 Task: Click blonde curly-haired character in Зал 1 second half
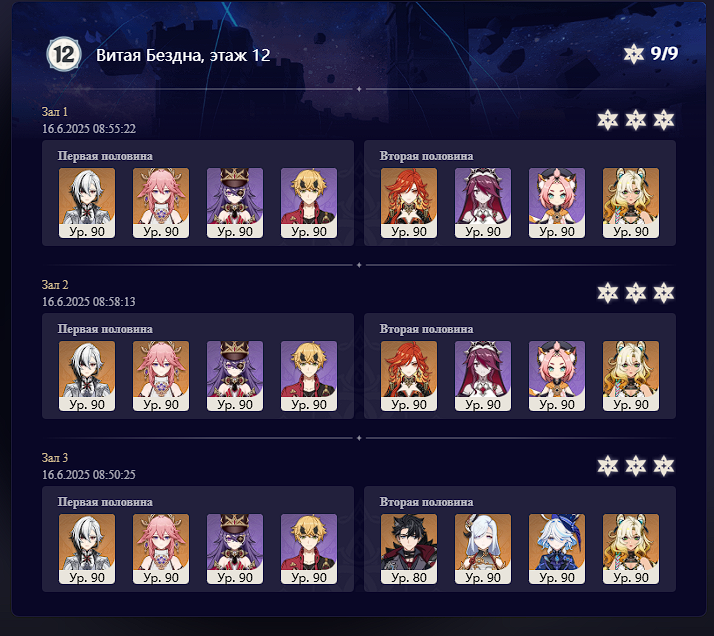[631, 203]
